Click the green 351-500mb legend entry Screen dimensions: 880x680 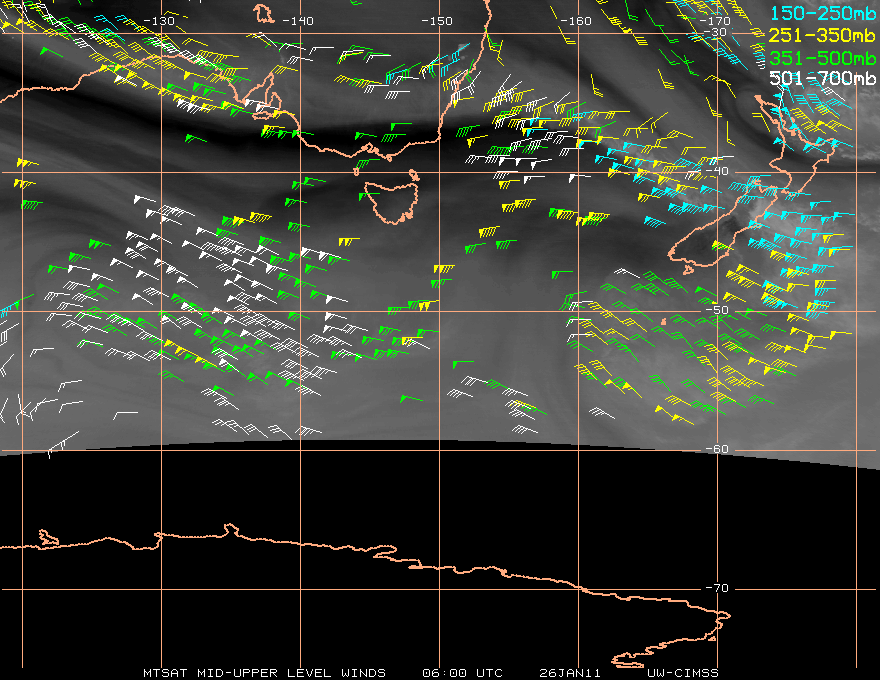[820, 57]
